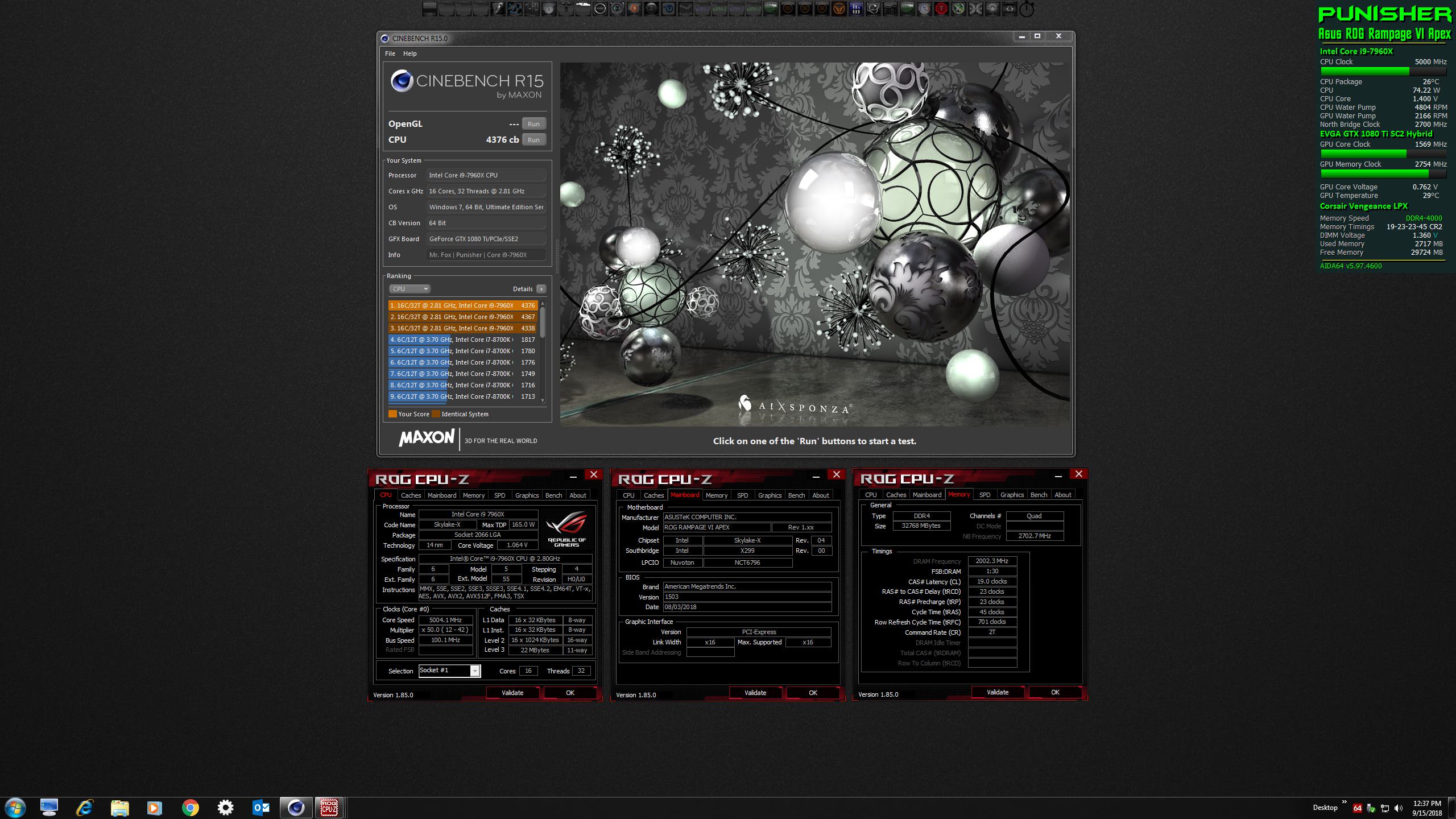Image resolution: width=1456 pixels, height=819 pixels.
Task: Open CPU tab in motherboard CPU-Z window
Action: pos(628,495)
